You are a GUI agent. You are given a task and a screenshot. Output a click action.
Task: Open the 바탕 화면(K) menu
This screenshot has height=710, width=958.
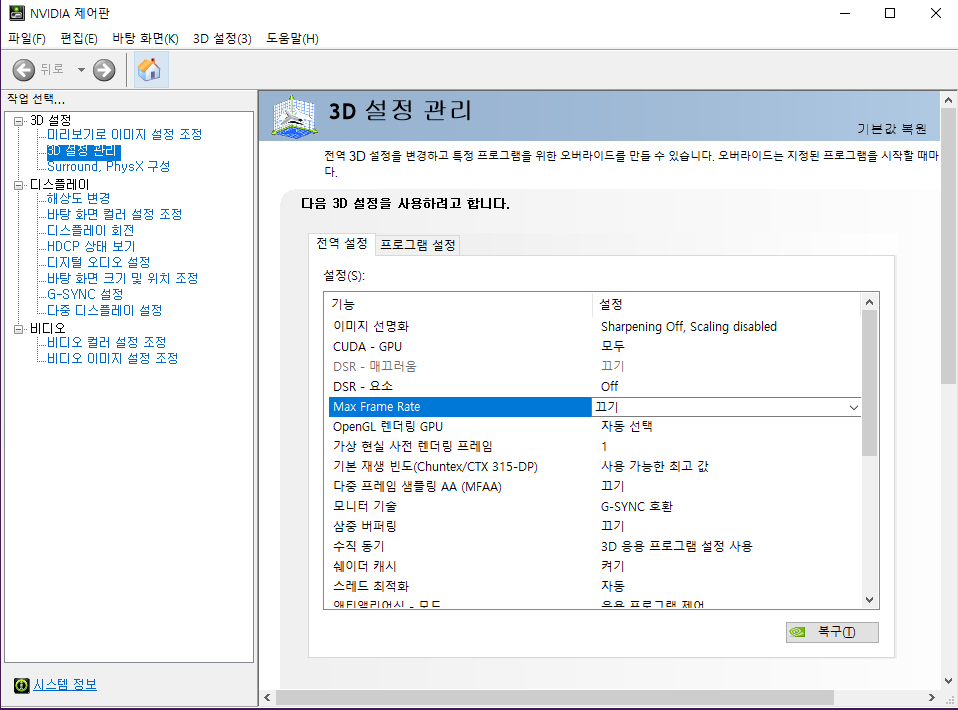coord(145,38)
